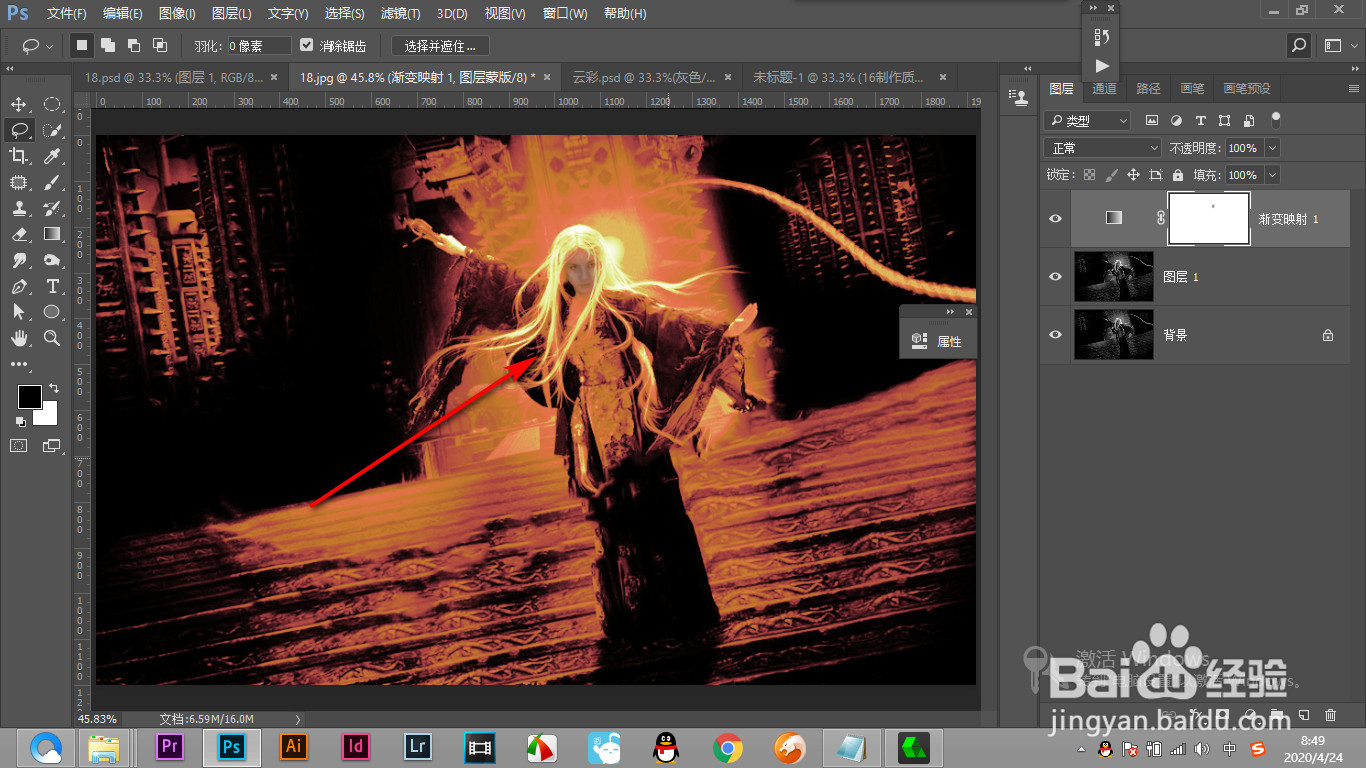This screenshot has height=768, width=1366.
Task: Select the Hand tool
Action: (x=19, y=338)
